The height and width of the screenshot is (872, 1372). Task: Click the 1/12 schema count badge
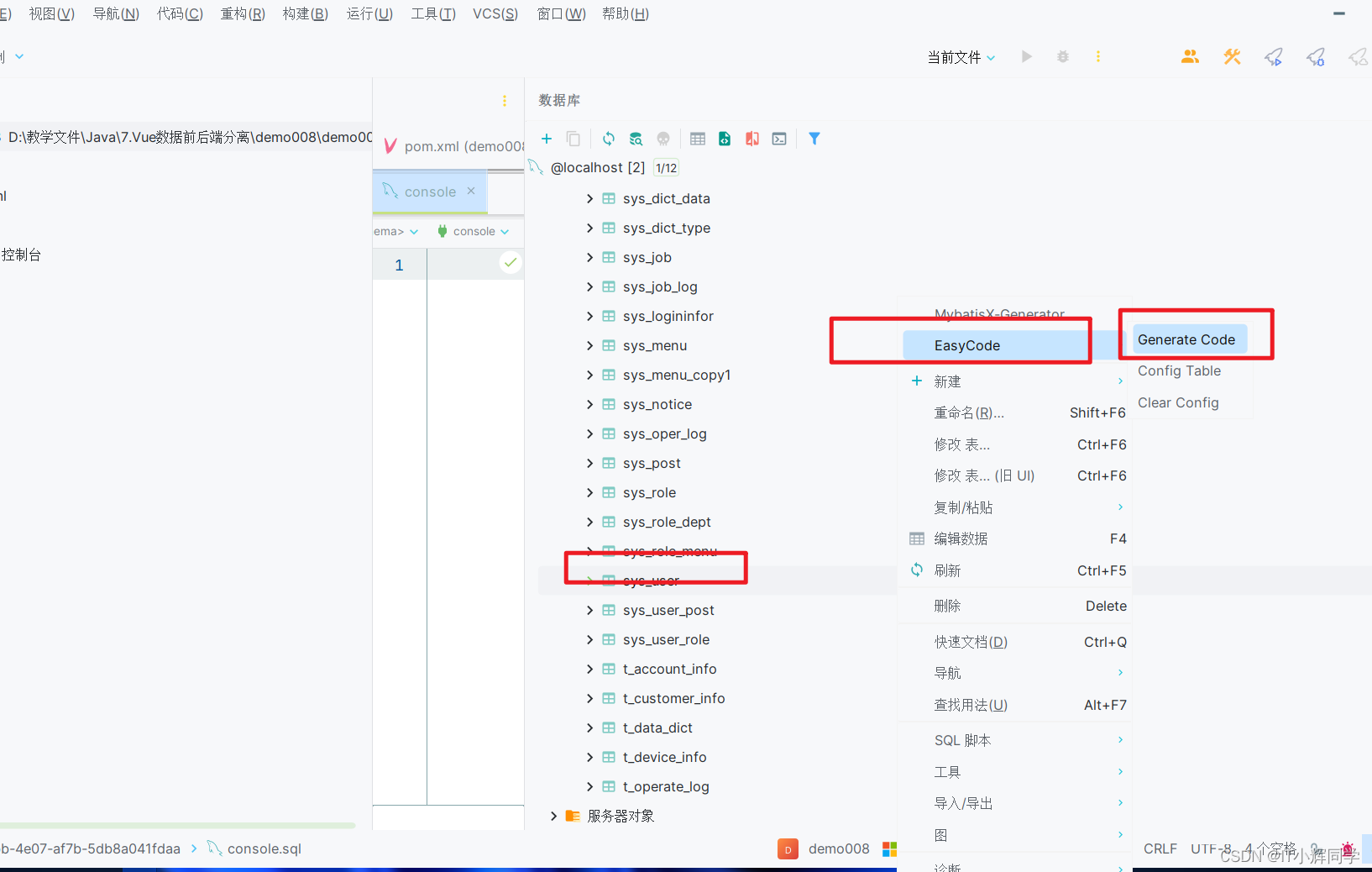(x=667, y=168)
